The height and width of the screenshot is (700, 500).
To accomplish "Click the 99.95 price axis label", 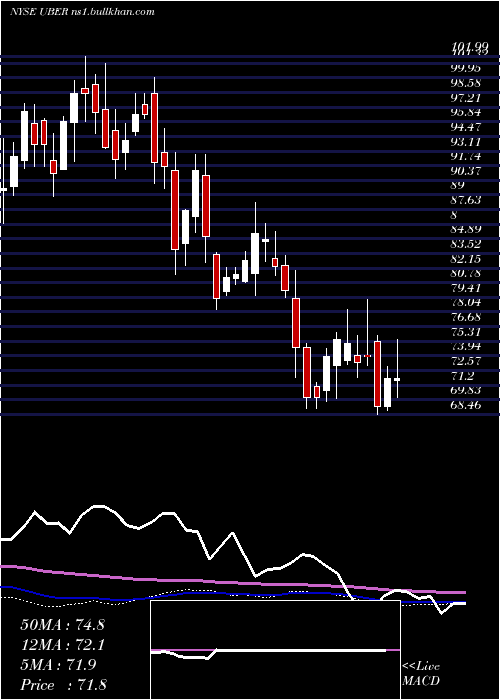I will click(x=466, y=68).
